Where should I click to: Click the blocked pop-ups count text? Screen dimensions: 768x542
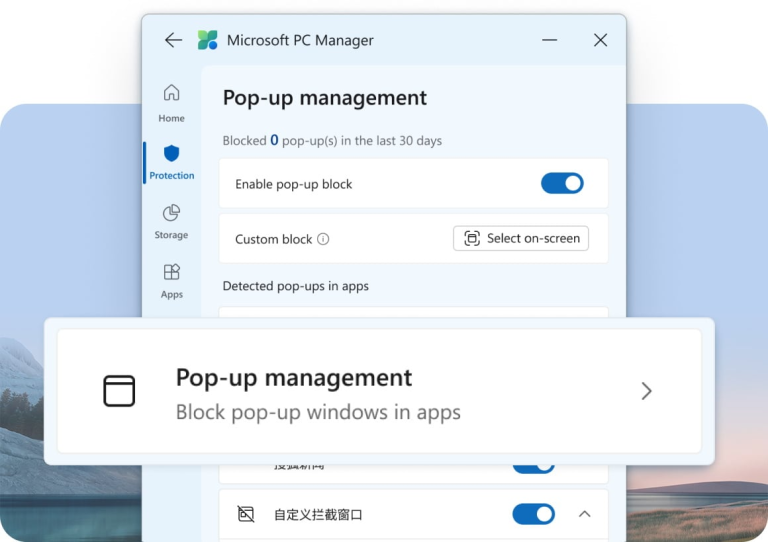(332, 141)
